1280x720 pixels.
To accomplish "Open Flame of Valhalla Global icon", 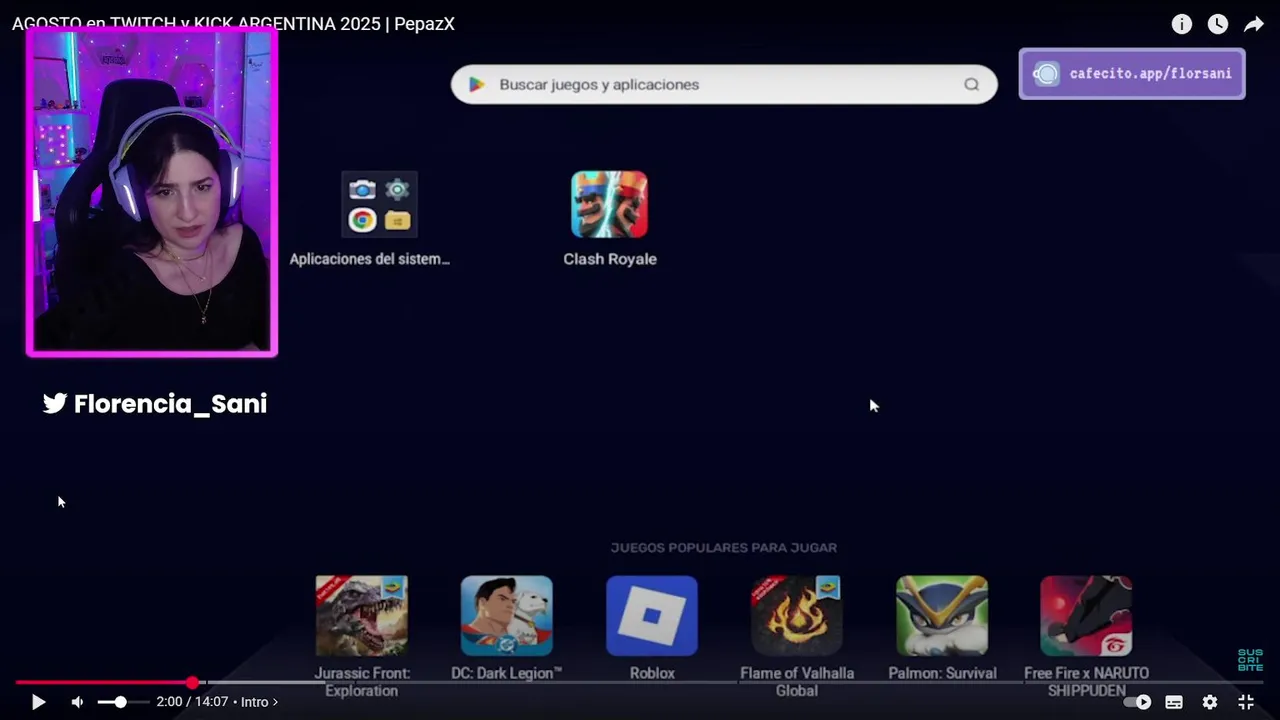I will point(796,616).
